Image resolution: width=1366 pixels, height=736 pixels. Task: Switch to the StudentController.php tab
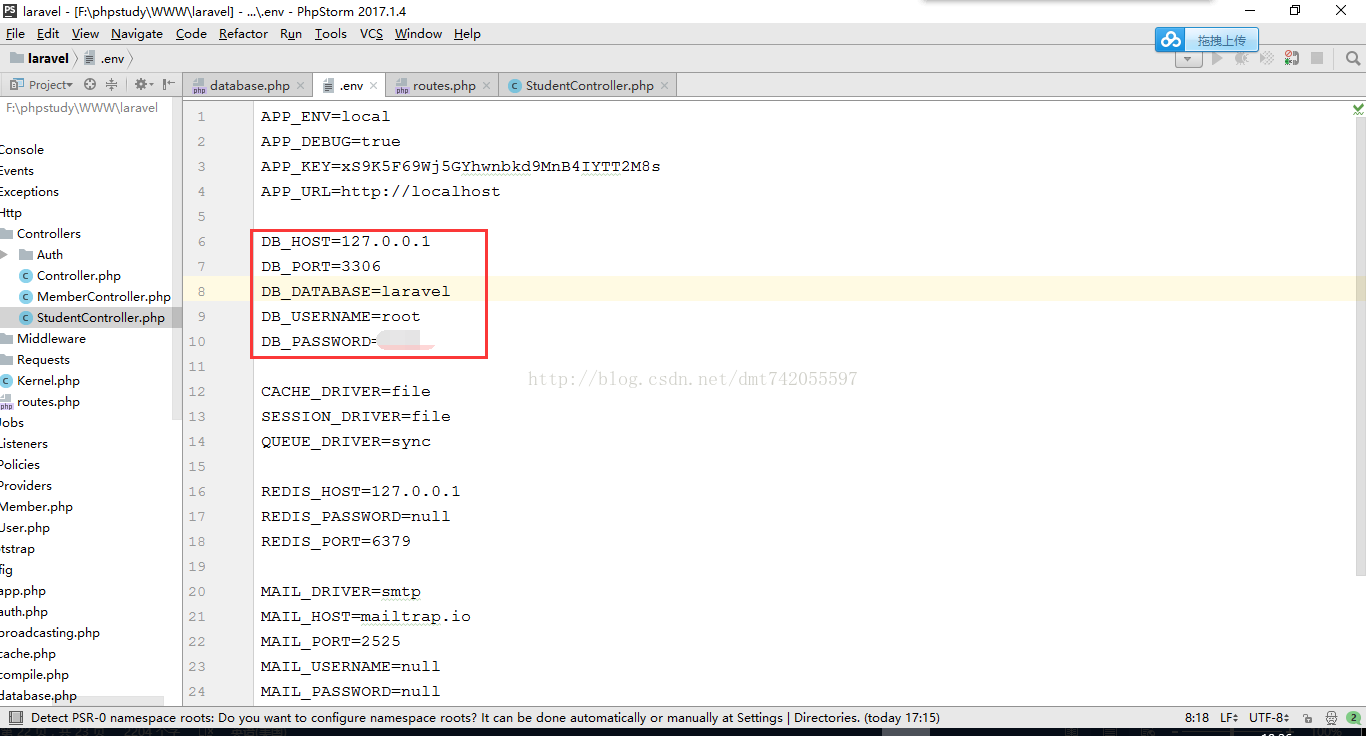click(x=589, y=86)
